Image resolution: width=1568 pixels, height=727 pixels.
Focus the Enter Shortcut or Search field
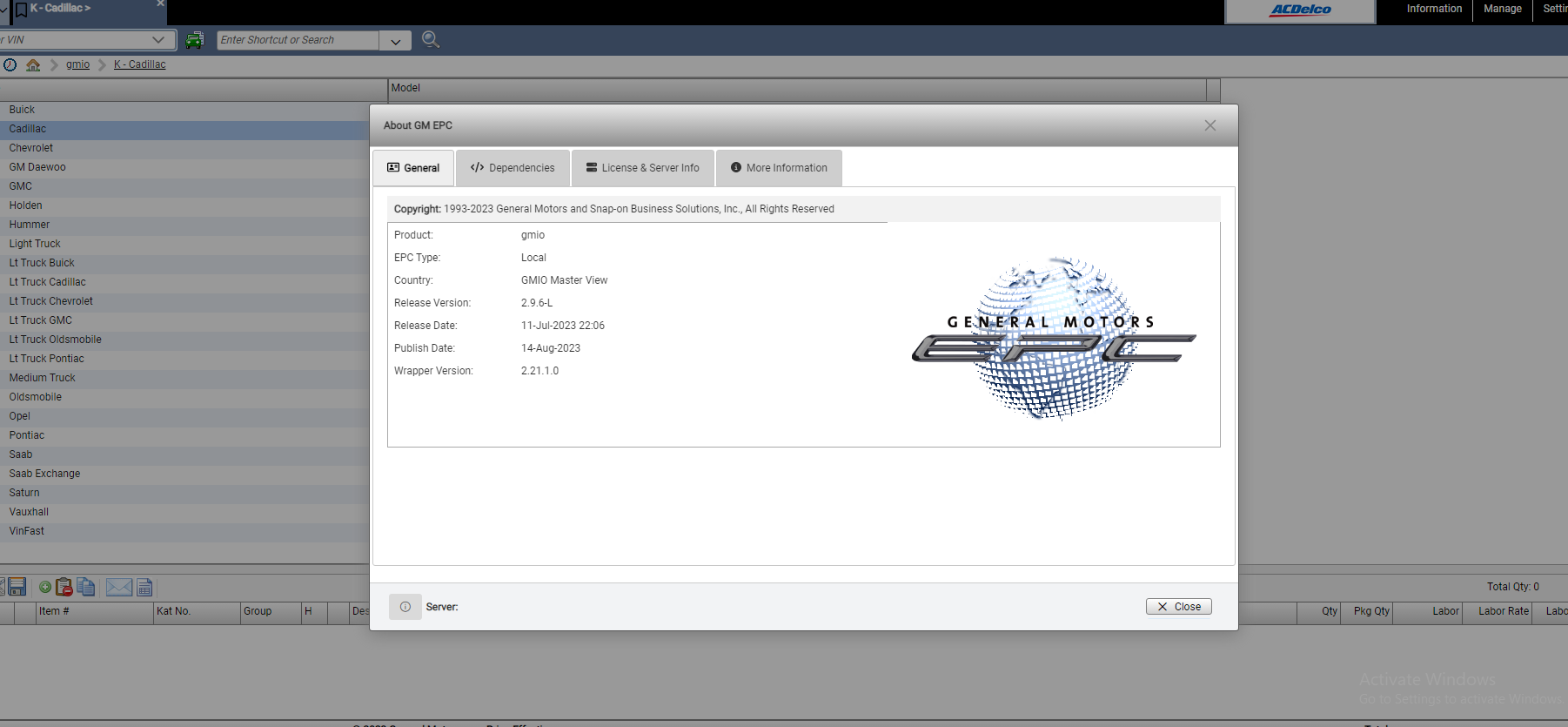298,40
